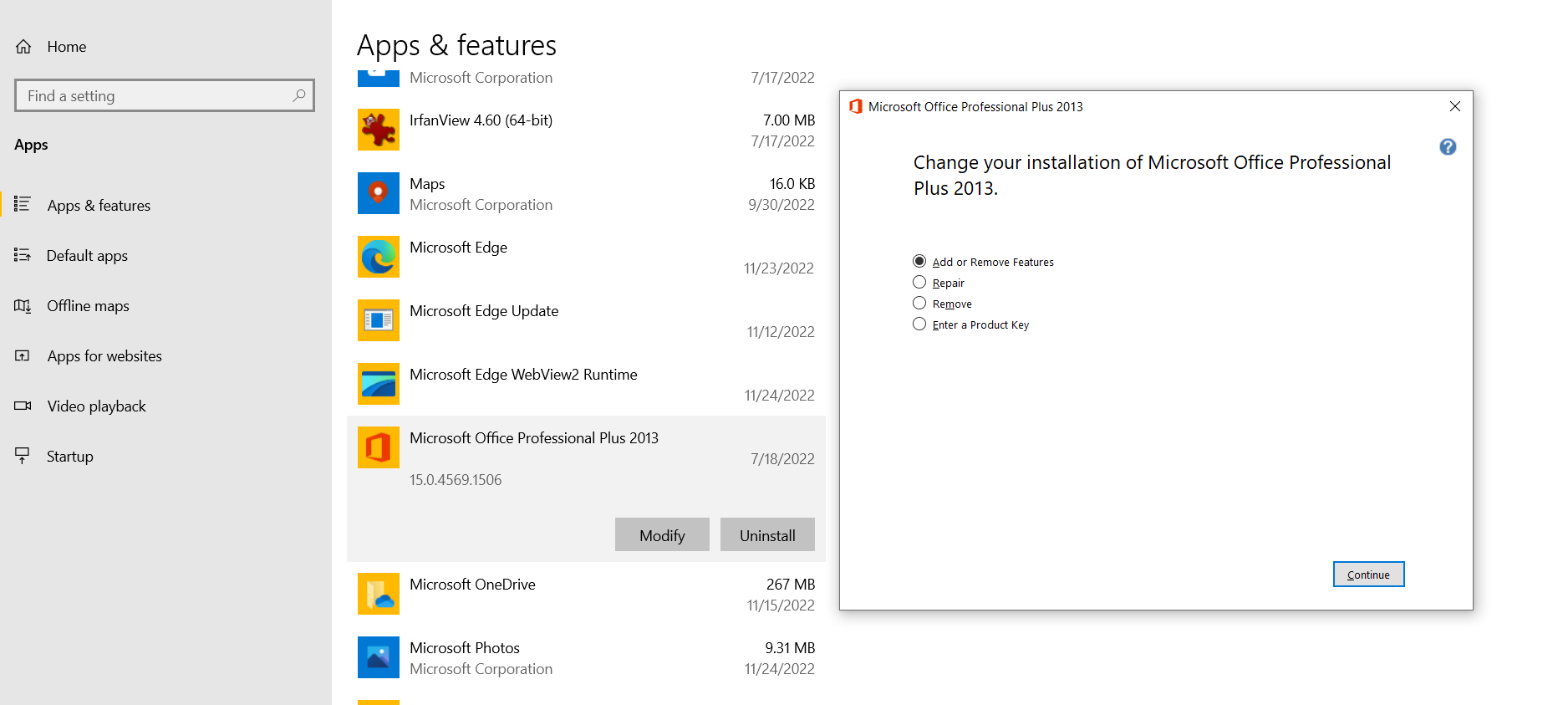Click the Office logo in the dialog title bar

[855, 106]
